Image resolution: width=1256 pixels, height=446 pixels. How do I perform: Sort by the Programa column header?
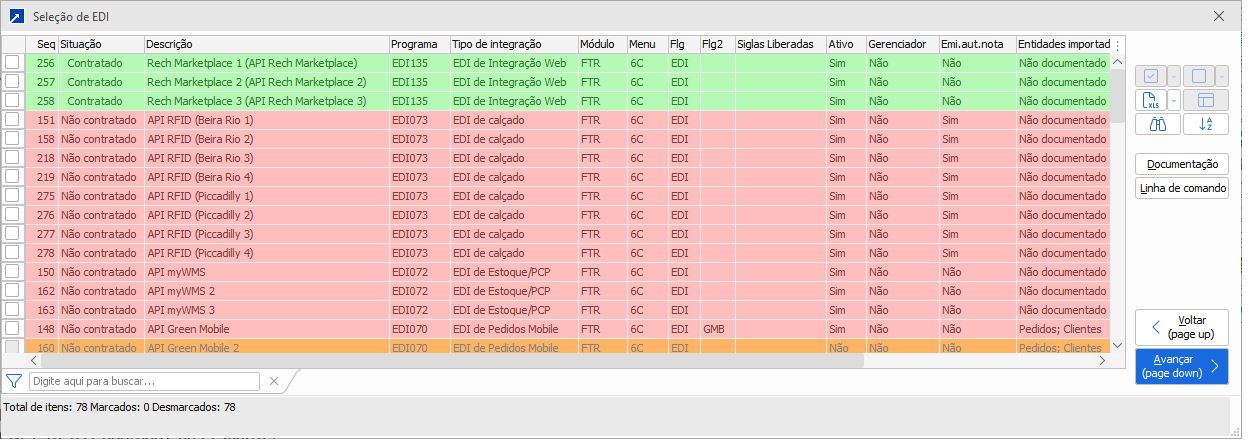419,45
